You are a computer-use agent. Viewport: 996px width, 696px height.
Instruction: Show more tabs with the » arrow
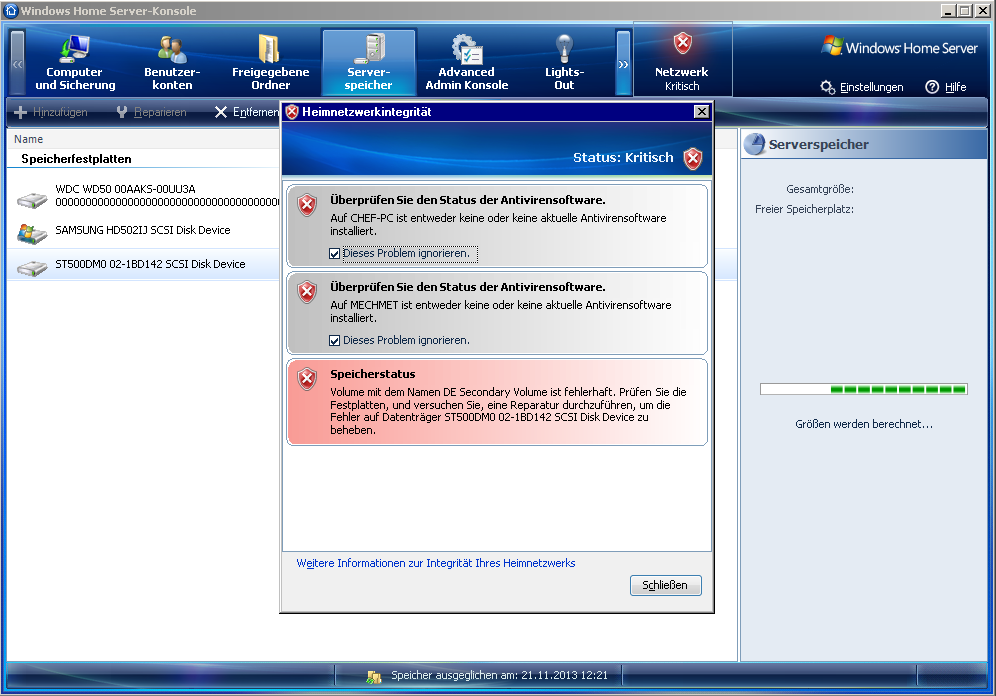623,64
